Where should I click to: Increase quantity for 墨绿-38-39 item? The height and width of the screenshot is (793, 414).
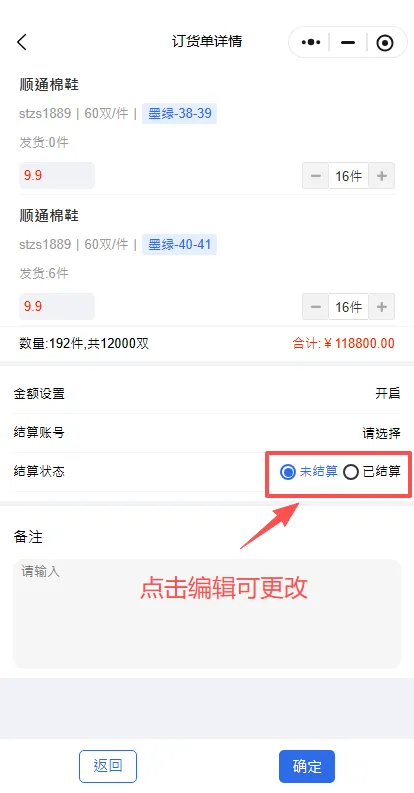coord(382,175)
